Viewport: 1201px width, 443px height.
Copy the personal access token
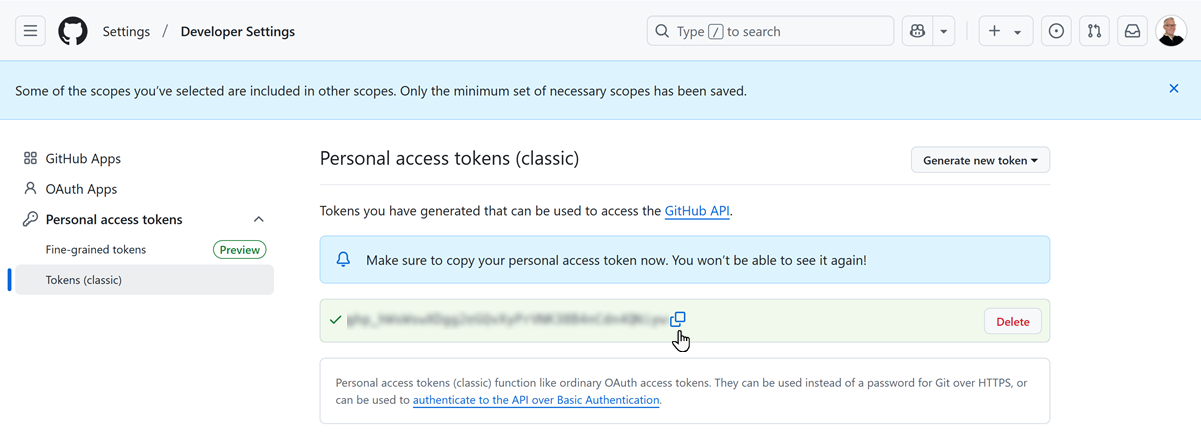pos(678,319)
